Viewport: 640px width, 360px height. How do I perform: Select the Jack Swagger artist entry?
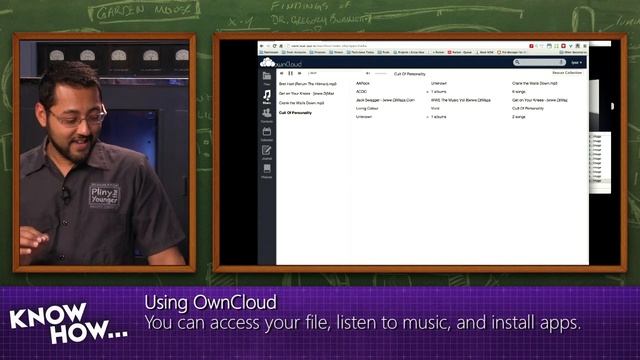pos(385,100)
